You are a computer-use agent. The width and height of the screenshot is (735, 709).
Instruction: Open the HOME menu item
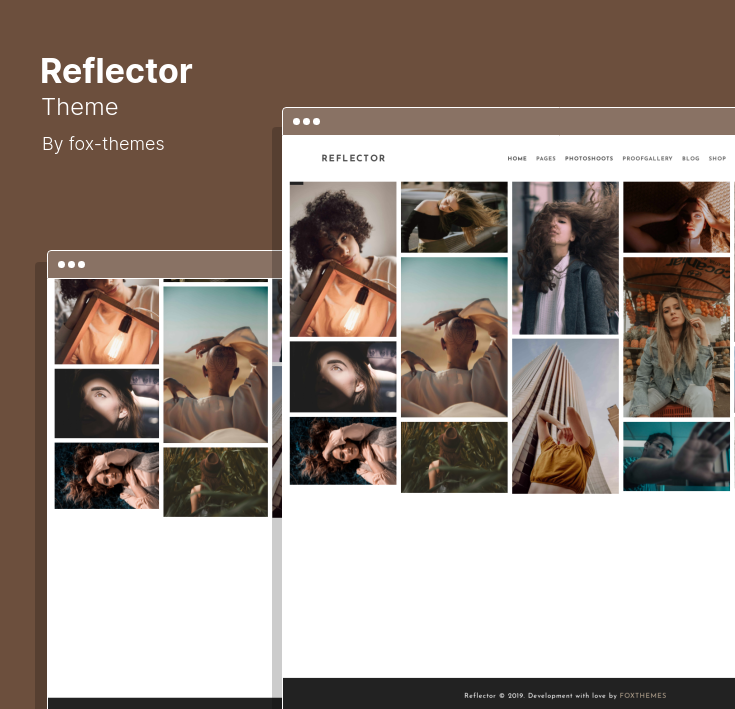point(517,158)
